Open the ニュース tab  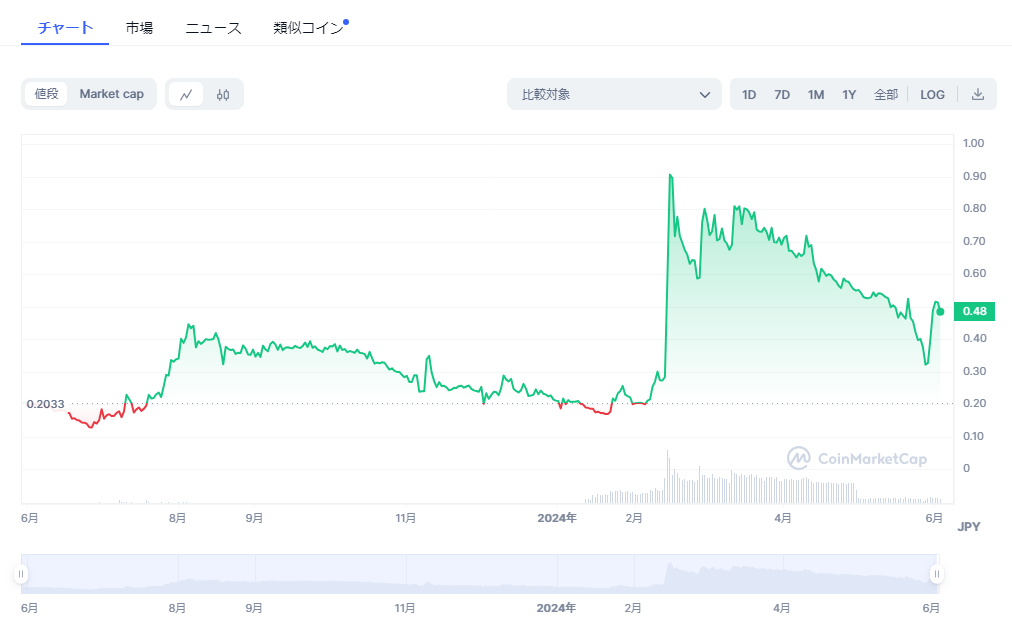(213, 28)
